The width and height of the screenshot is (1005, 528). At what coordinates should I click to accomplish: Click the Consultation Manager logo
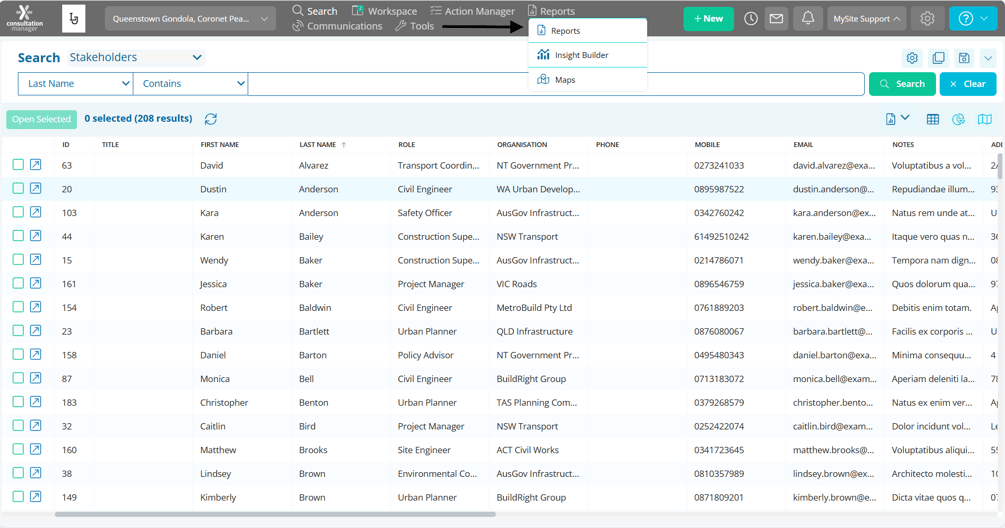pyautogui.click(x=24, y=19)
